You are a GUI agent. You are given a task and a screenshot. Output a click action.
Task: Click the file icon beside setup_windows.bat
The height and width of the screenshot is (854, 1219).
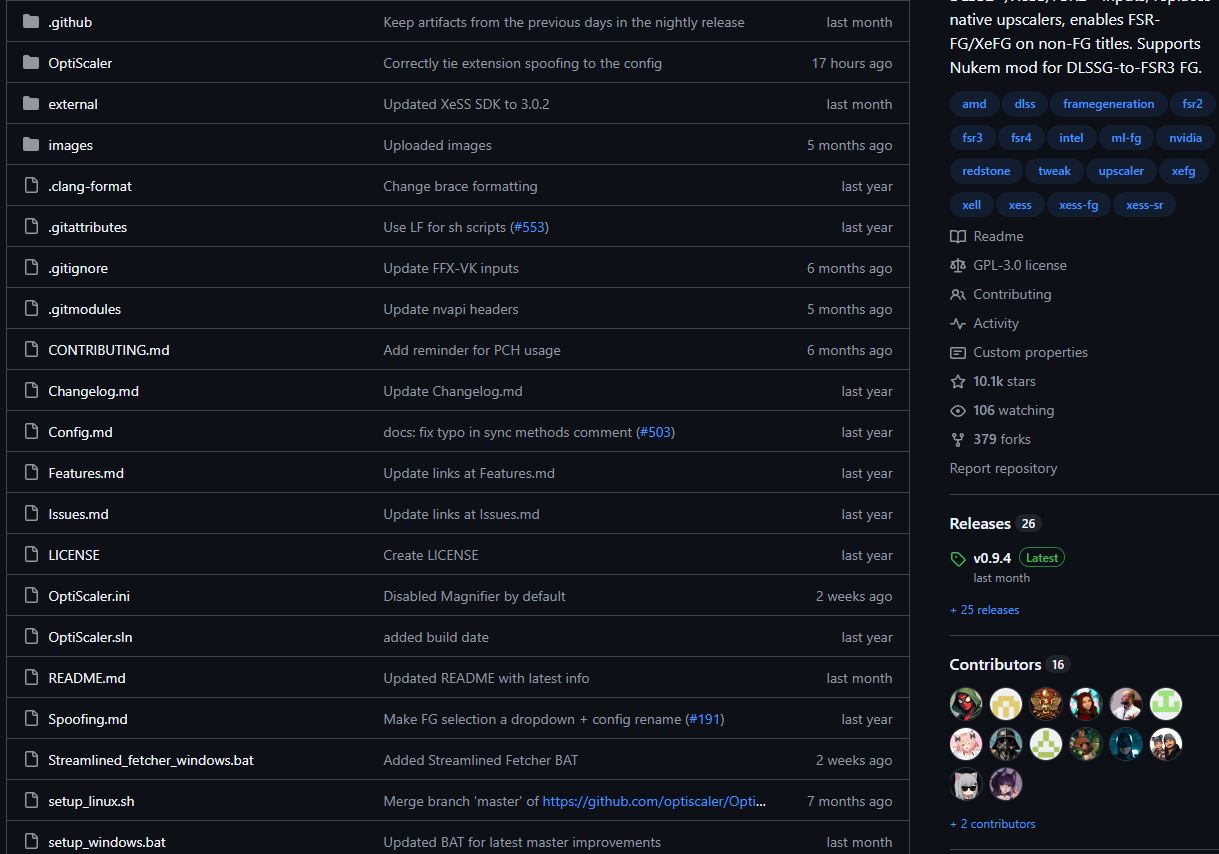tap(30, 842)
